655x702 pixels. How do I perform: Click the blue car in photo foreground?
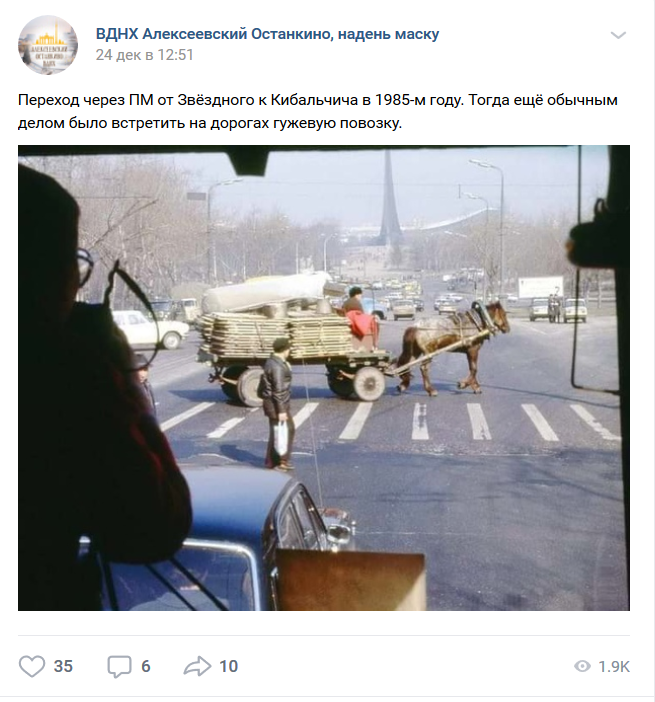(224, 539)
